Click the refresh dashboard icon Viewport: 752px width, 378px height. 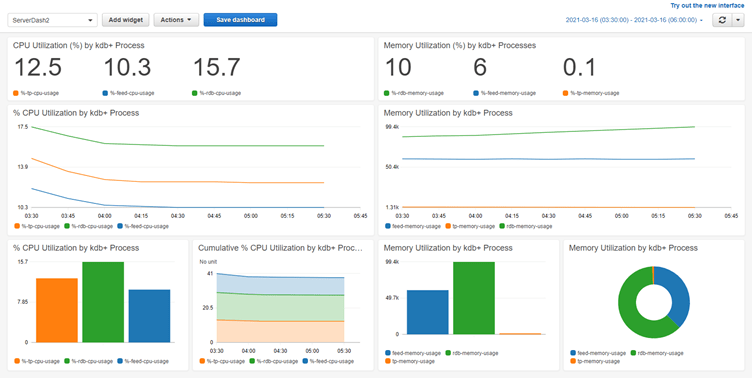[x=722, y=20]
